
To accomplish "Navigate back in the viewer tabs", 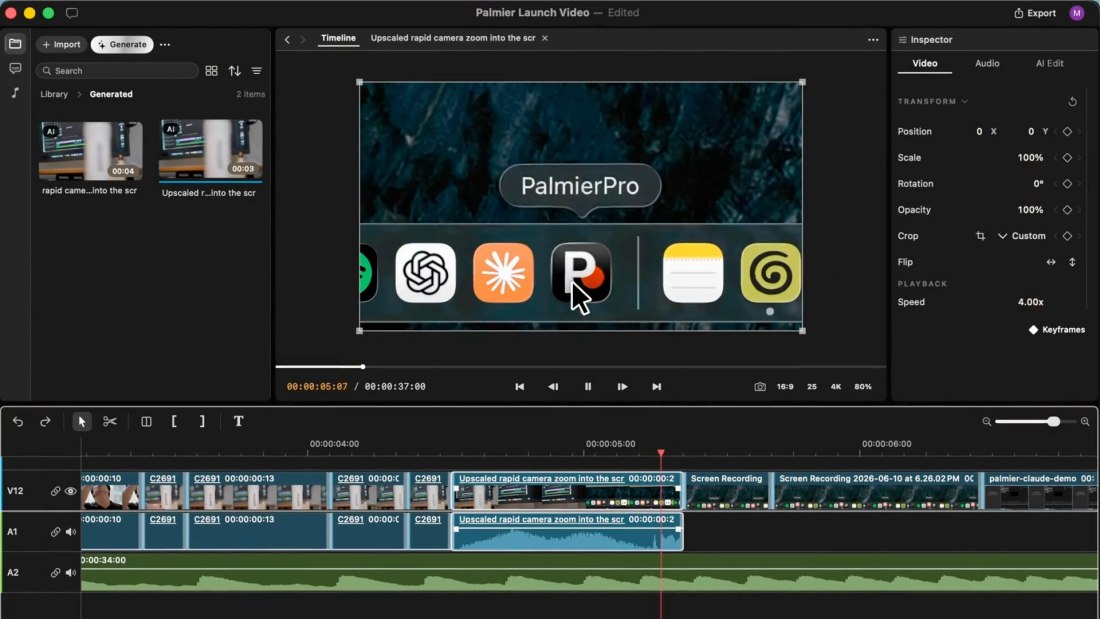I will (x=287, y=39).
